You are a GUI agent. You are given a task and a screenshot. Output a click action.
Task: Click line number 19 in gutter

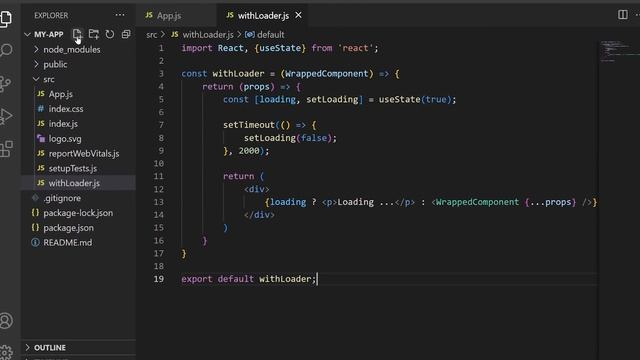[x=159, y=279]
